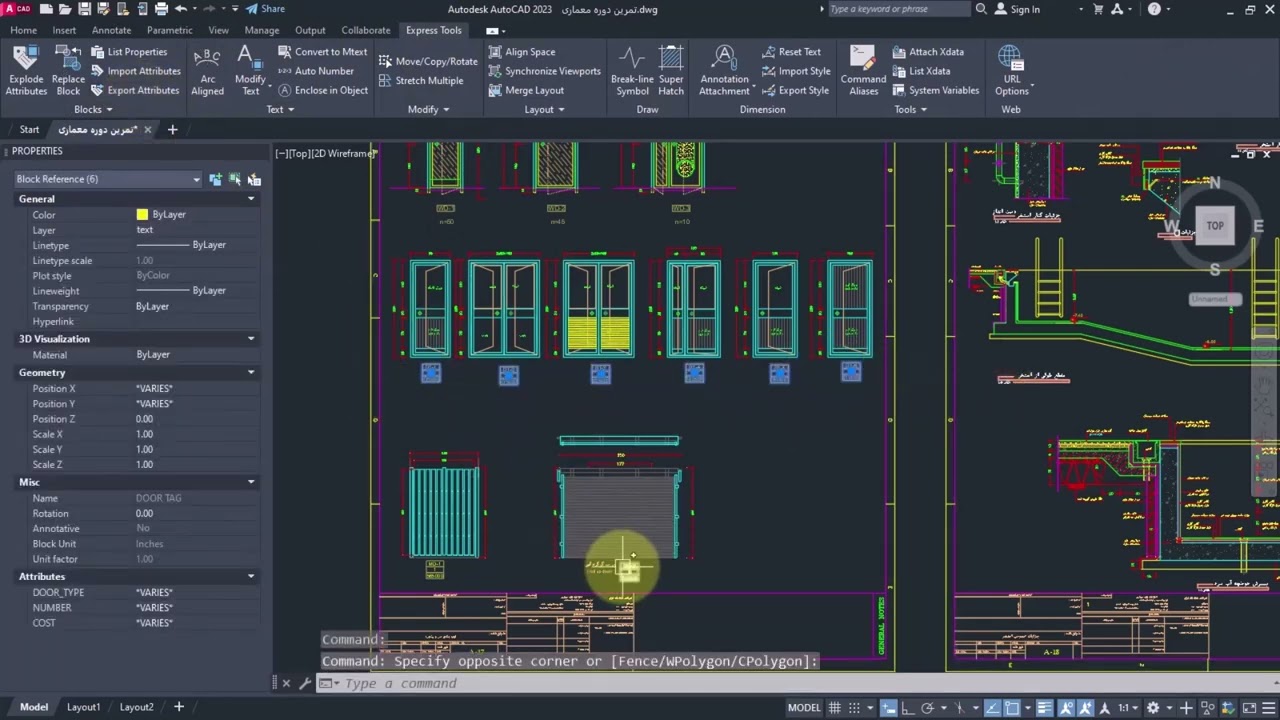The image size is (1280, 720).
Task: Open the Layout1 tab
Action: pos(83,707)
